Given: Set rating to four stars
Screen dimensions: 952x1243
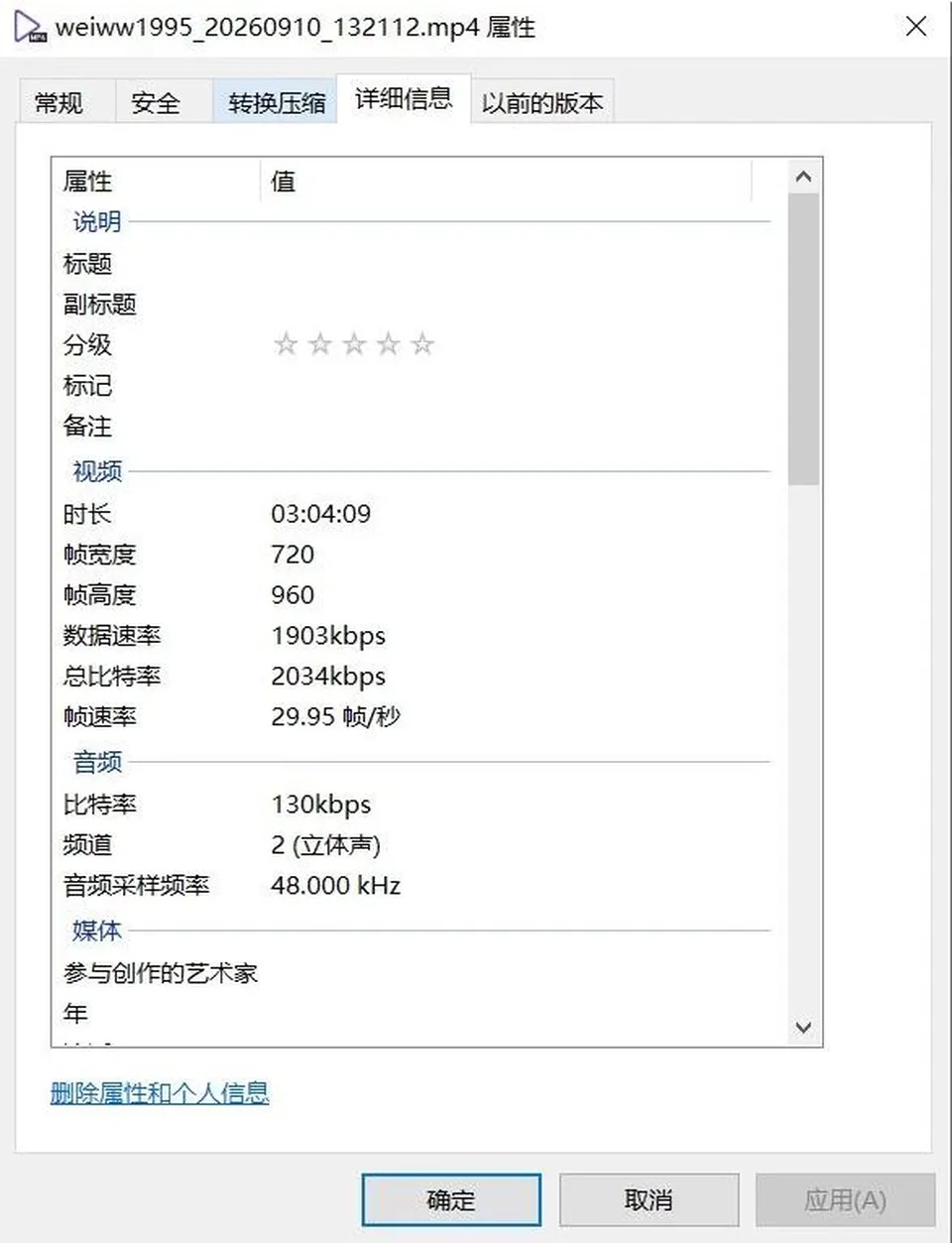Looking at the screenshot, I should point(388,344).
